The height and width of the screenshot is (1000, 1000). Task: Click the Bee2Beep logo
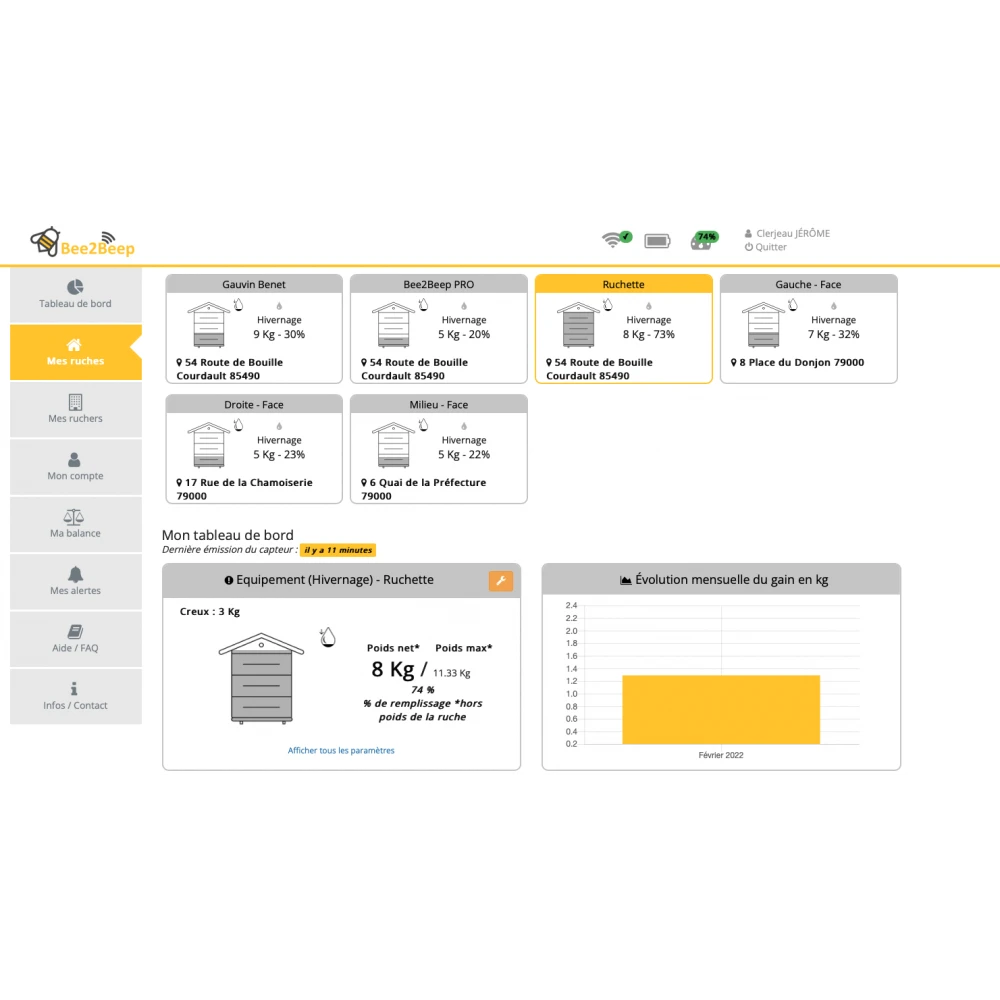(x=82, y=242)
